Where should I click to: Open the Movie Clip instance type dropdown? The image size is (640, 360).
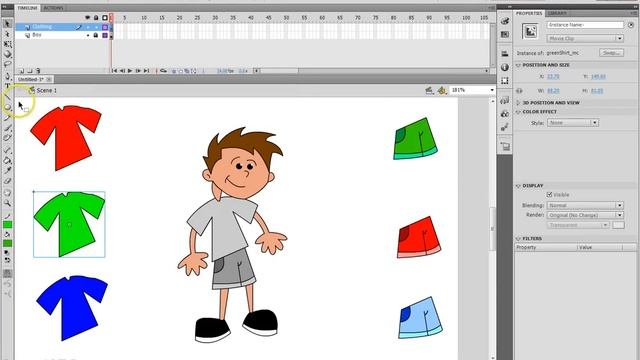585,38
